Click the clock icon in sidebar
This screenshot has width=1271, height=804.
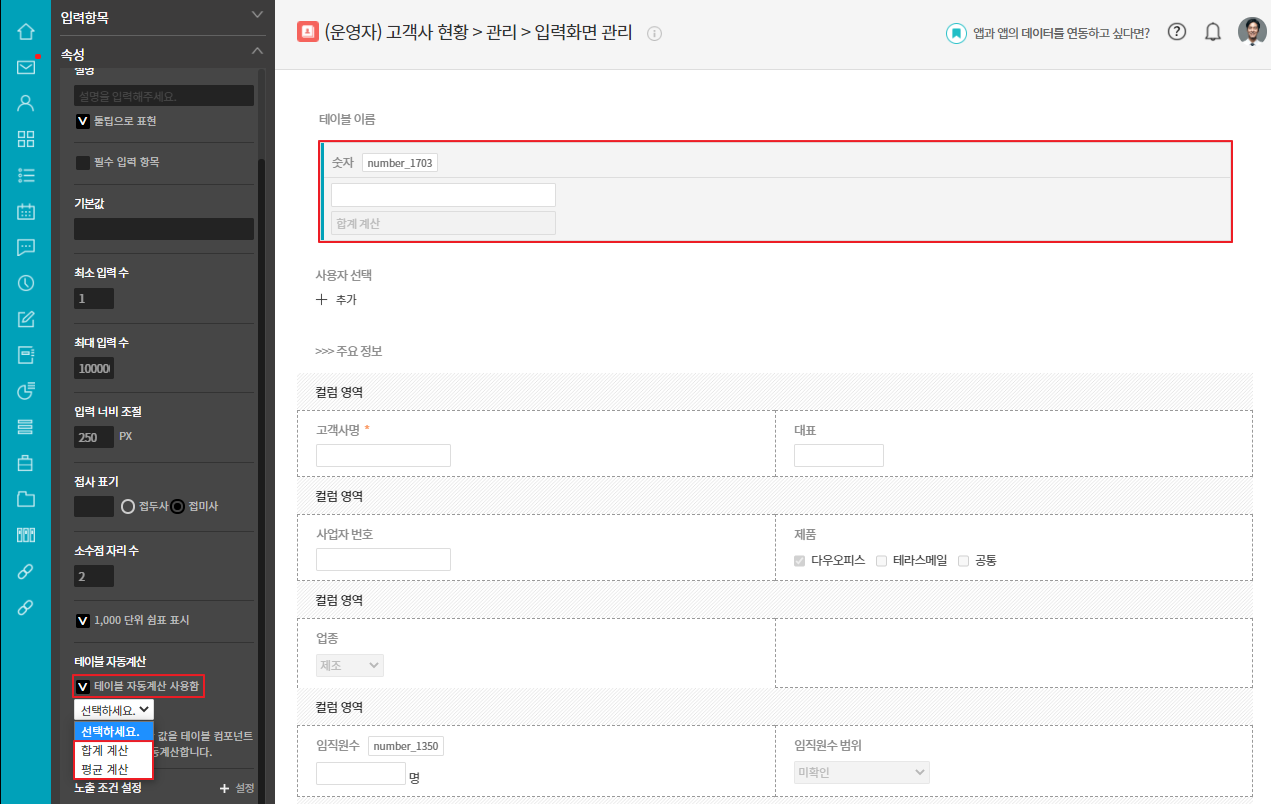(x=26, y=283)
